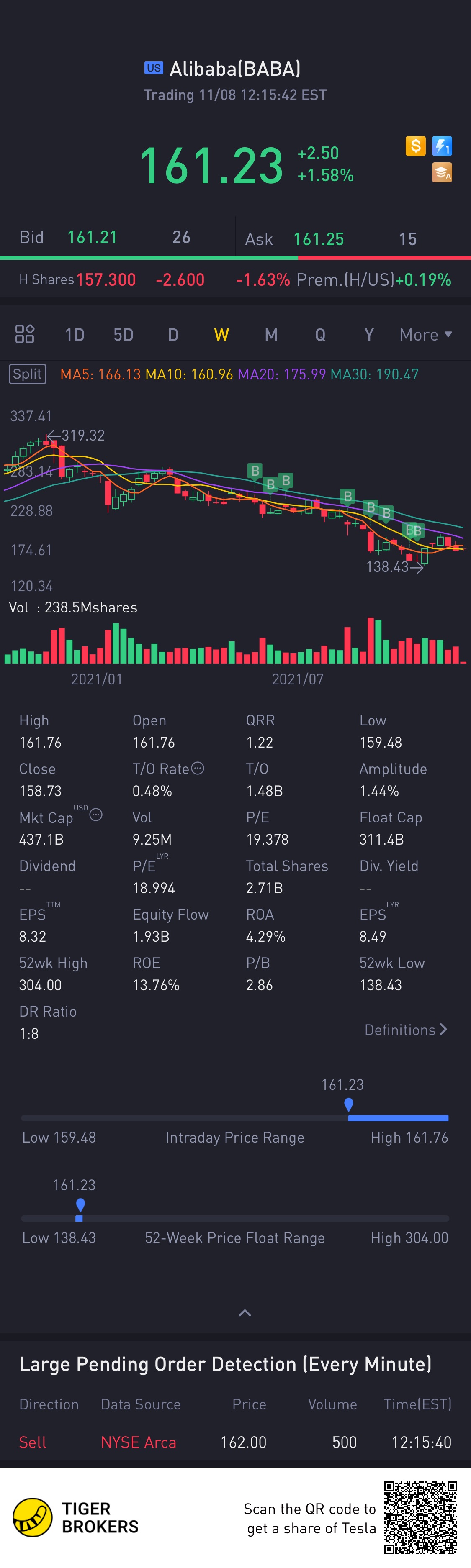471x1568 pixels.
Task: Tap the H Shares price 157.300
Action: [x=106, y=280]
